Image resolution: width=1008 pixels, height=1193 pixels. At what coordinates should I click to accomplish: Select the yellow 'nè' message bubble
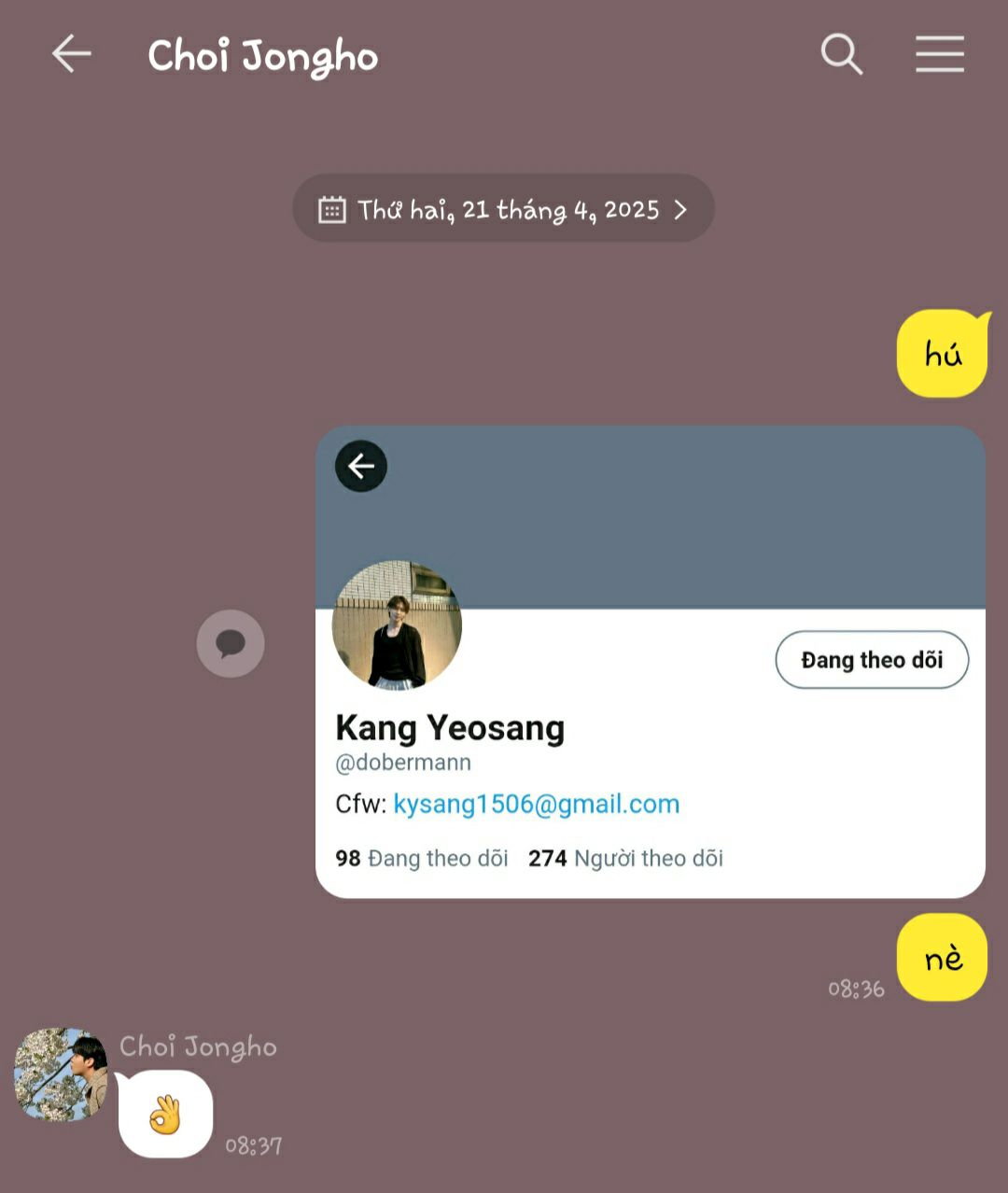pos(943,958)
